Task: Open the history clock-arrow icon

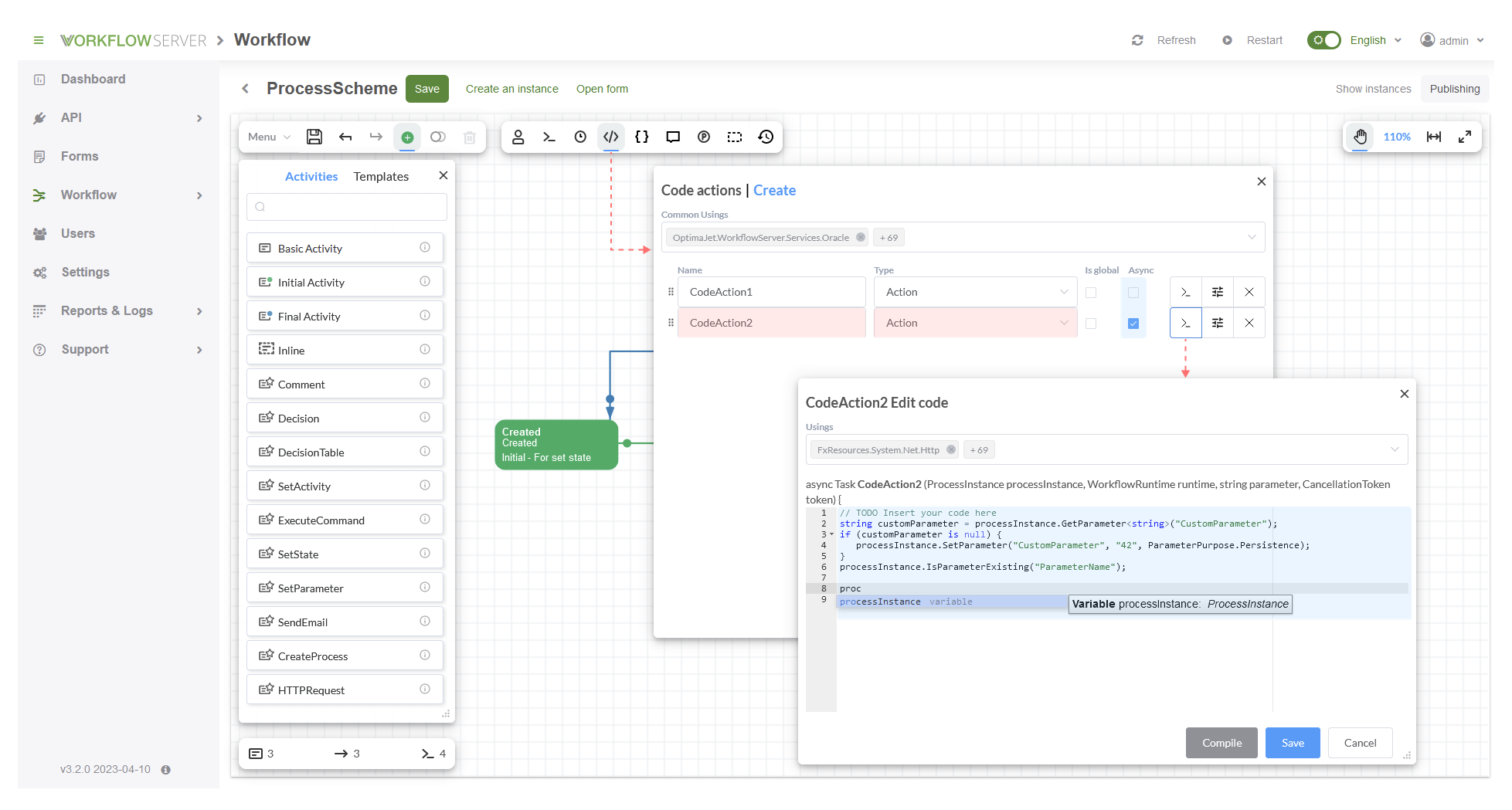Action: 766,137
